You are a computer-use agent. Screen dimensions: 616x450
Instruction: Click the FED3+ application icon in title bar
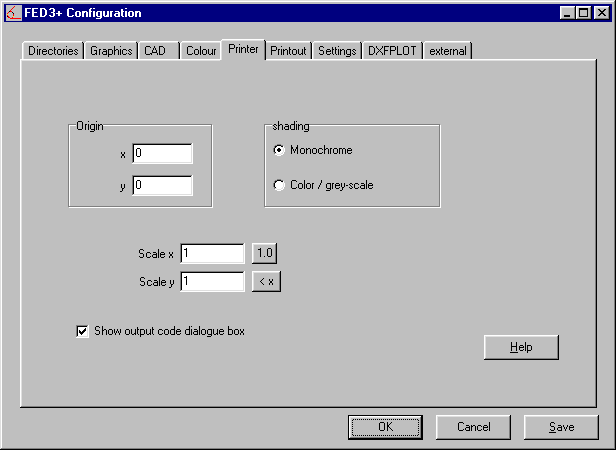(x=13, y=13)
